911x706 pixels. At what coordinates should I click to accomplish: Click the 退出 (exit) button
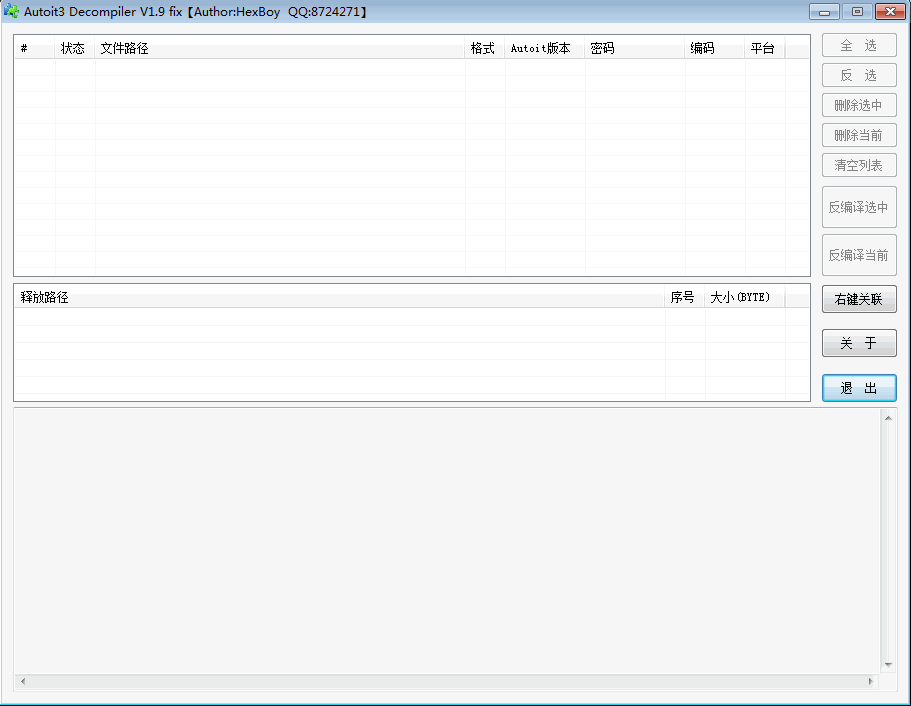coord(859,388)
